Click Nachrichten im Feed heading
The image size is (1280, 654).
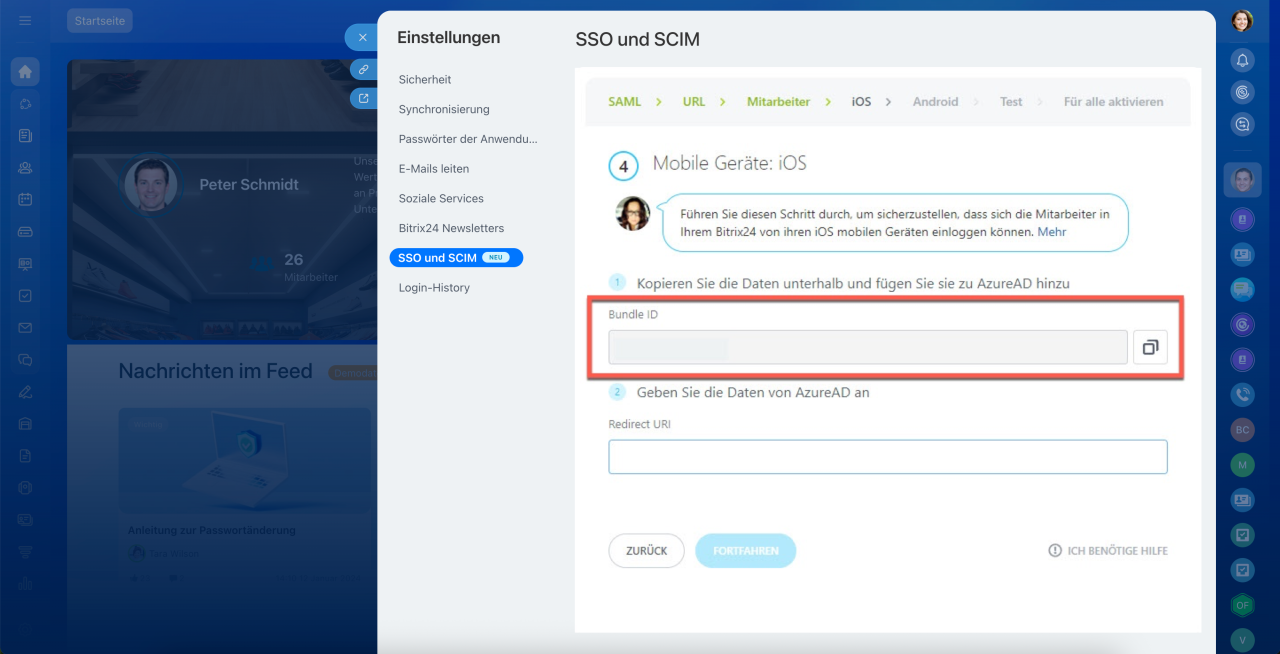216,371
